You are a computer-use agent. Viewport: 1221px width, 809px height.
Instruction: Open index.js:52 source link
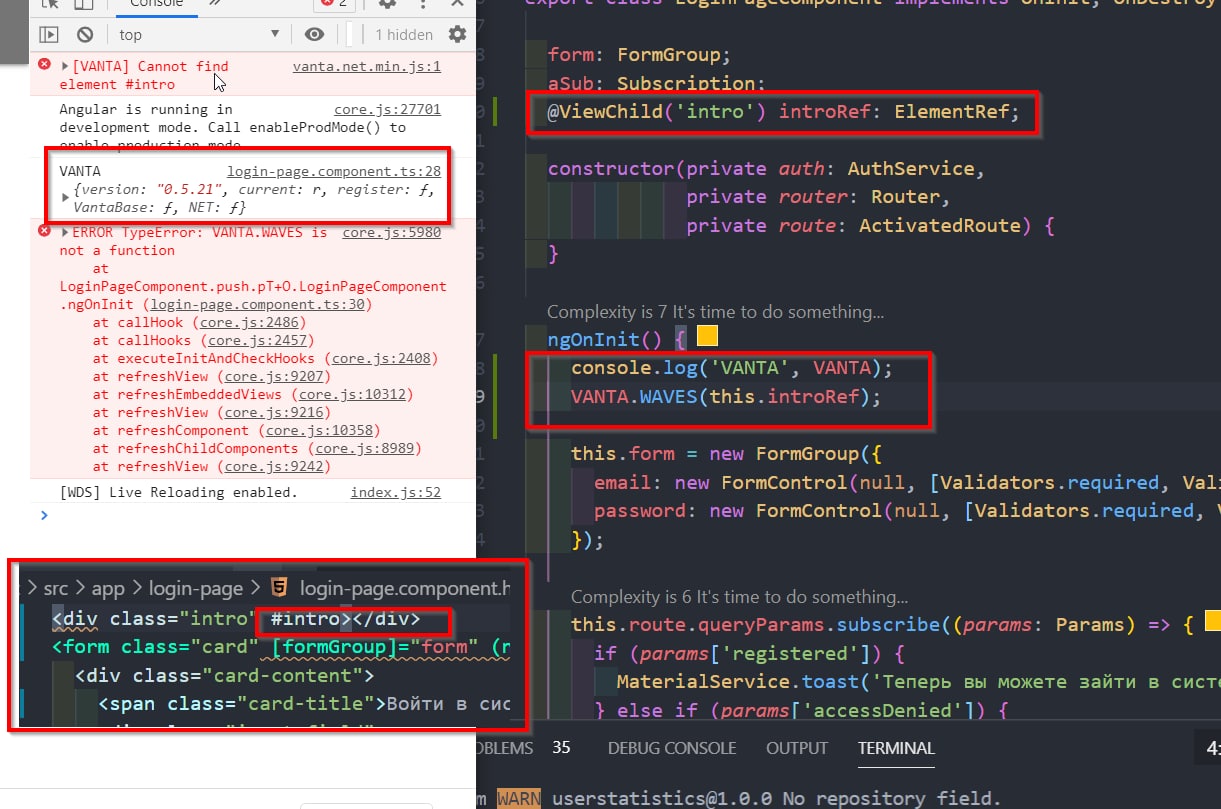tap(395, 492)
